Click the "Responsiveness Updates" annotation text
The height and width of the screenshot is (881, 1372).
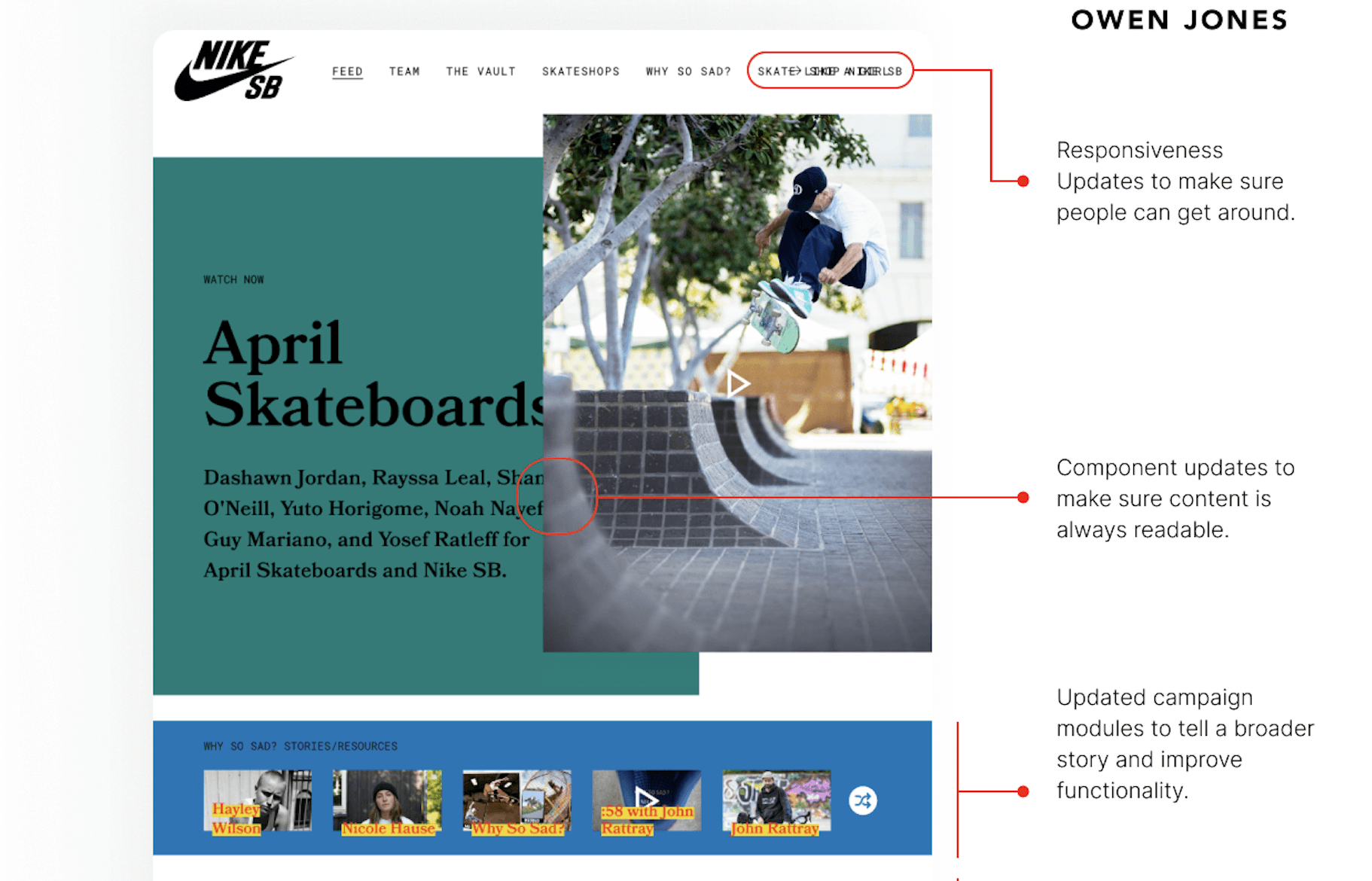(1175, 181)
